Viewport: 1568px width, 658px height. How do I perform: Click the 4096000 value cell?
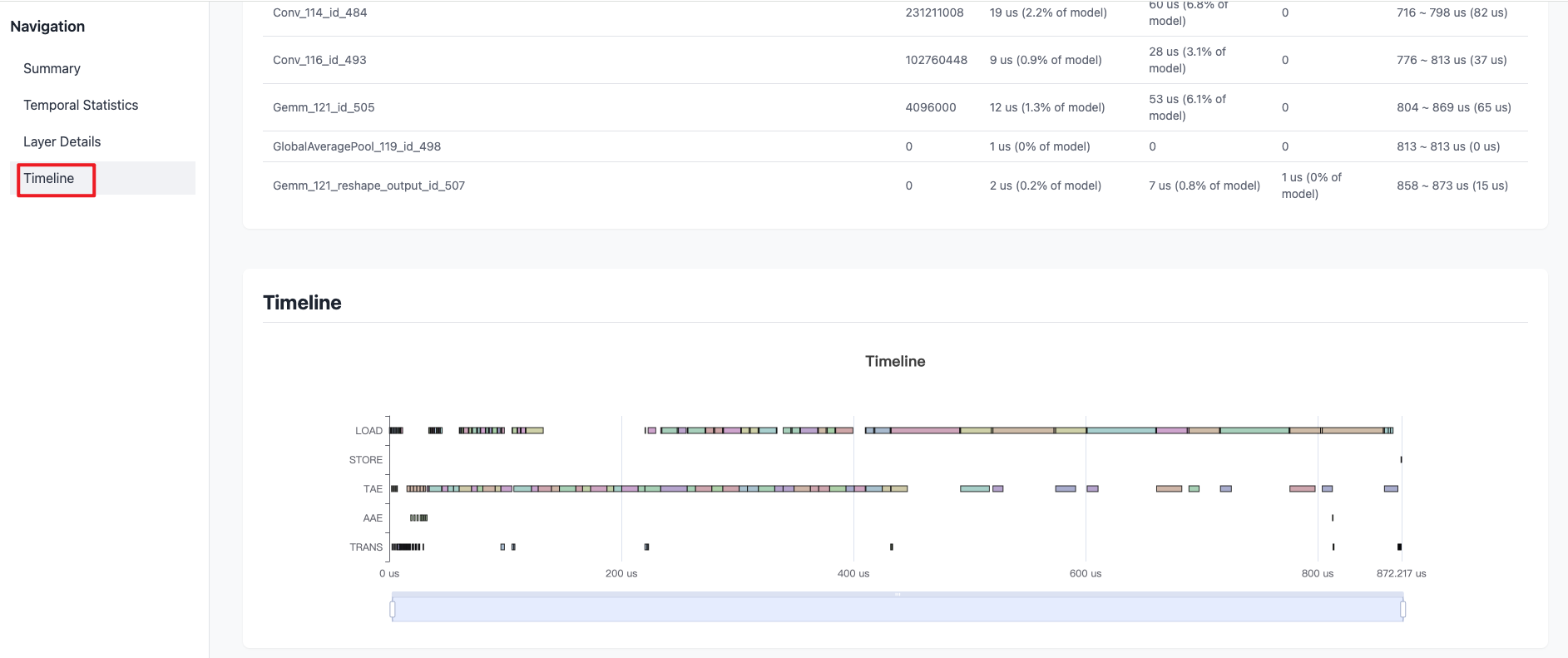point(930,107)
